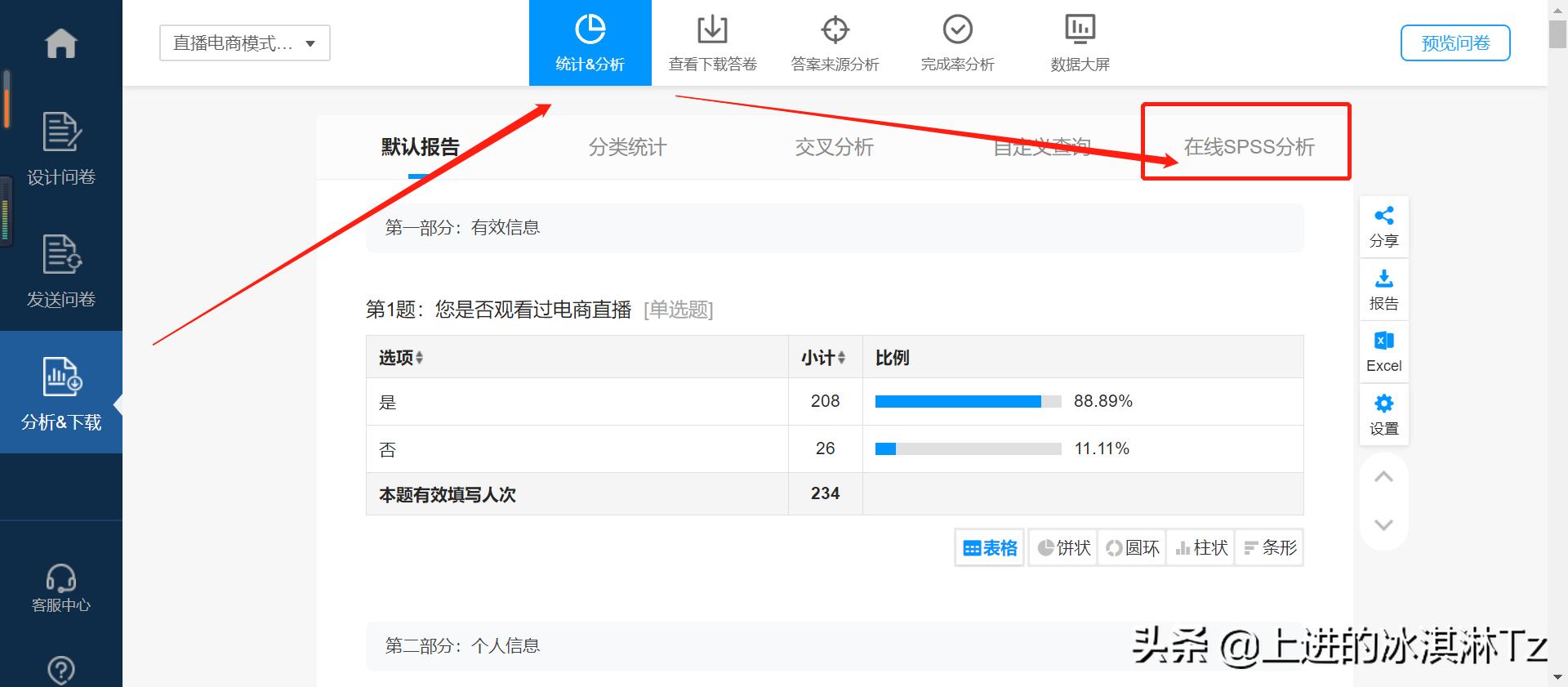This screenshot has width=1568, height=687.
Task: Switch to 分类统计 tab
Action: 627,147
